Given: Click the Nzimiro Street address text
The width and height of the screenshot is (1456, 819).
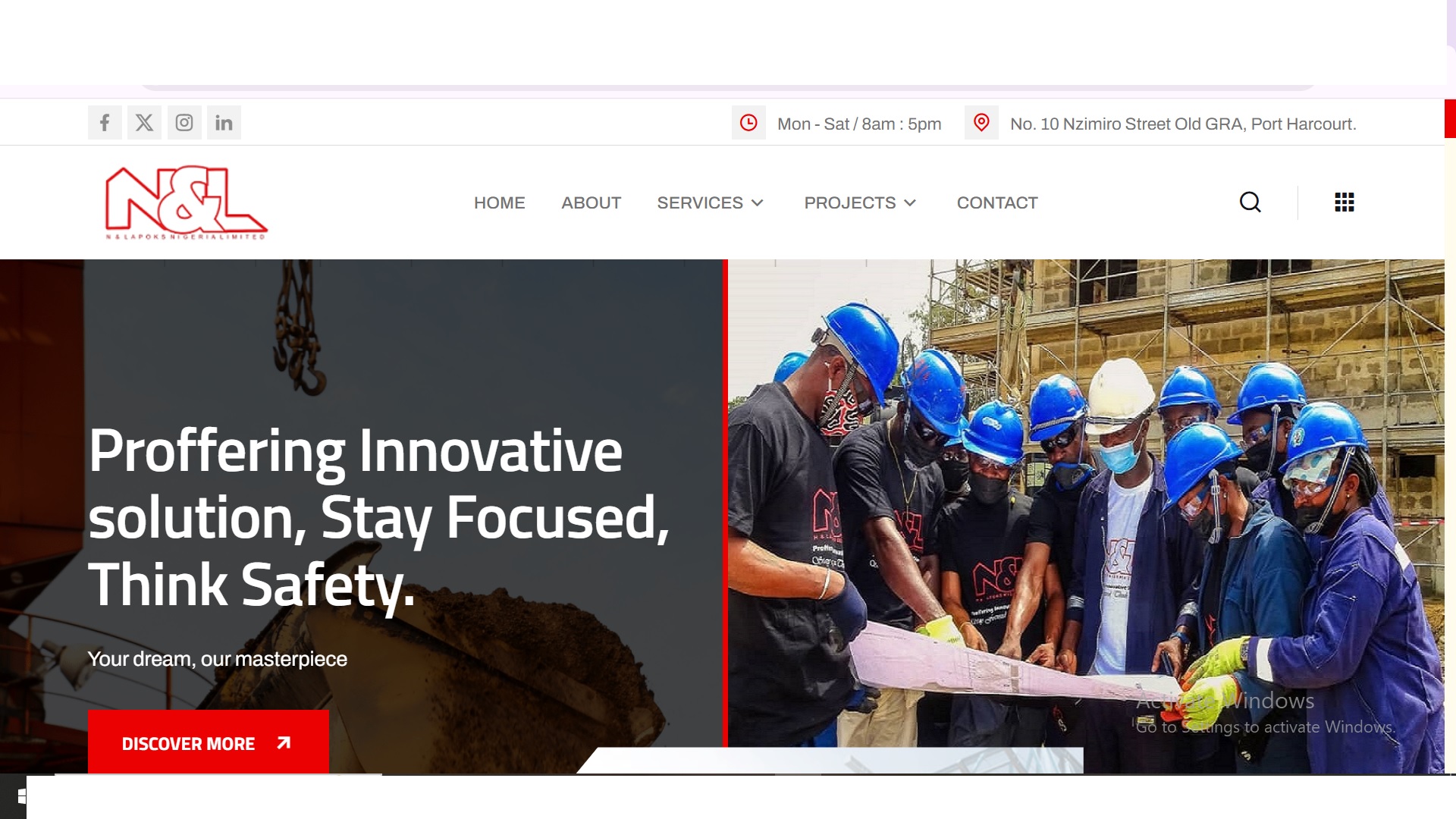Looking at the screenshot, I should click(x=1183, y=124).
